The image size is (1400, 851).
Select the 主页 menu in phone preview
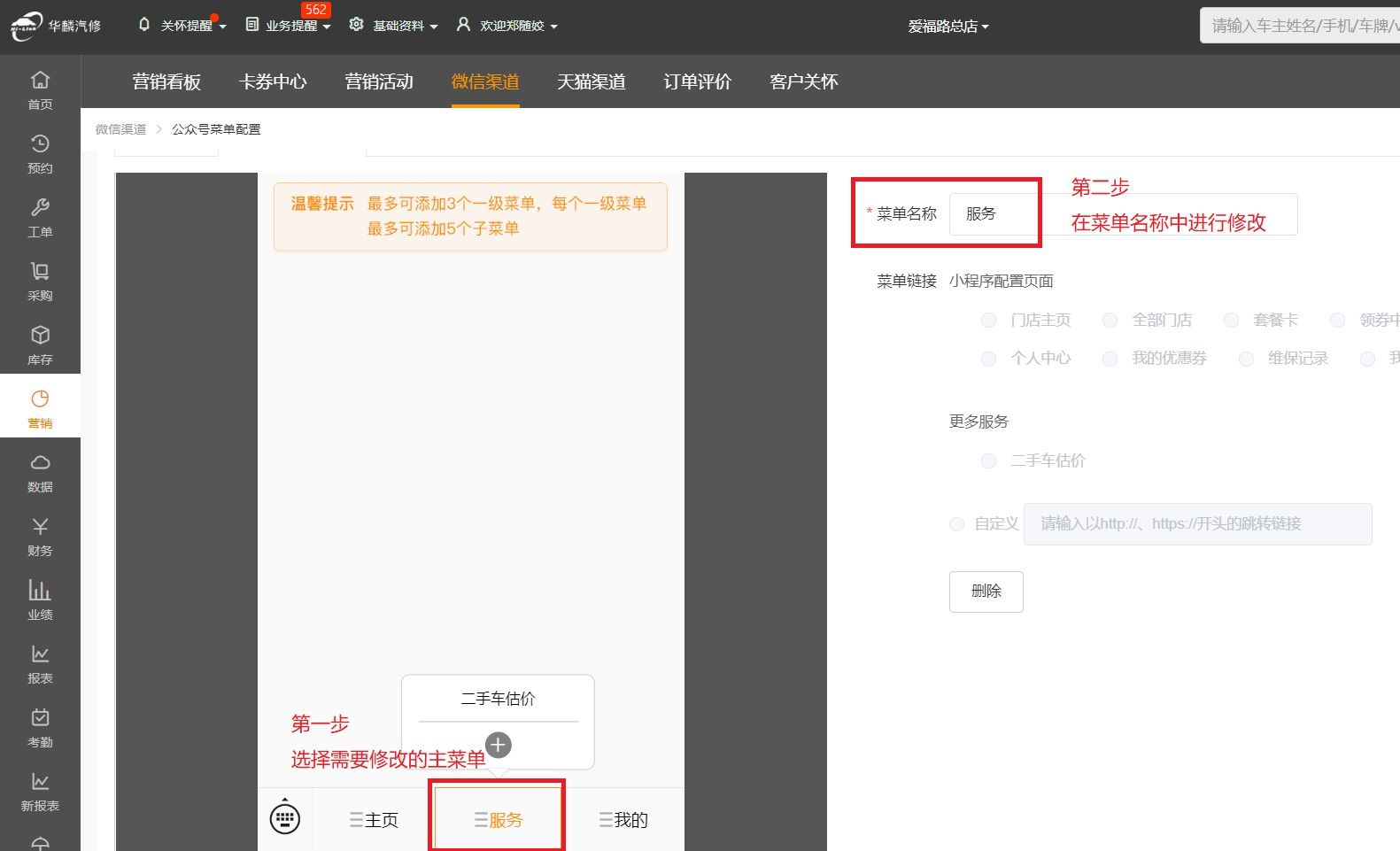pos(374,820)
